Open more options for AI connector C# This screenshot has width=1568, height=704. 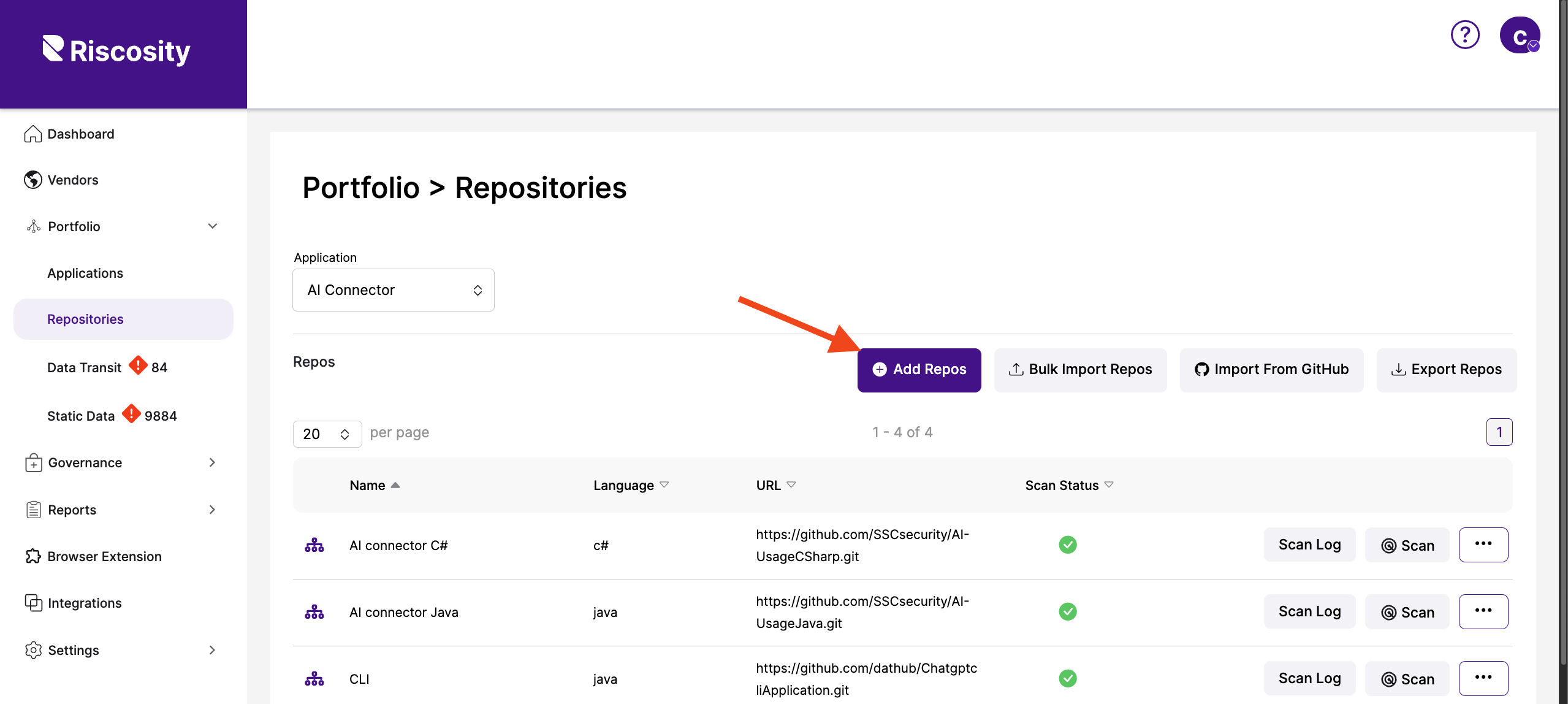[x=1483, y=545]
